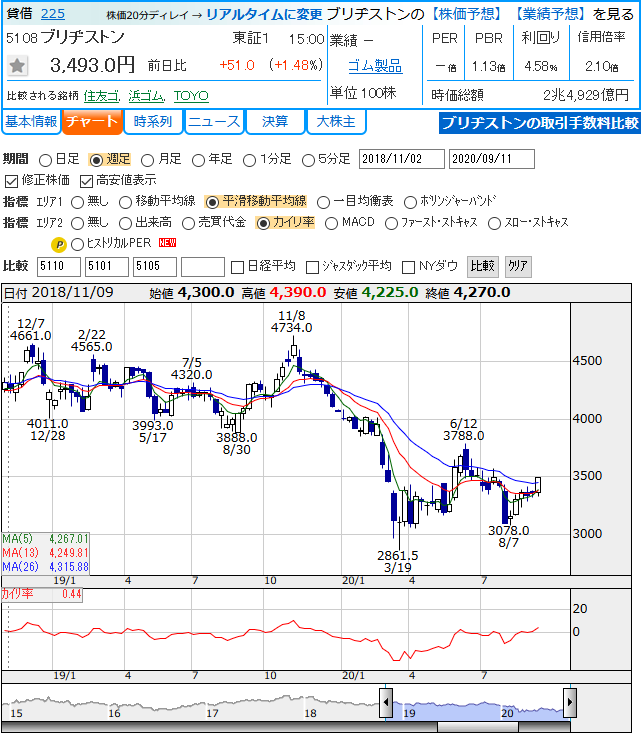This screenshot has width=643, height=734.
Task: Select エリア1 無し indicator radio
Action: tap(78, 202)
